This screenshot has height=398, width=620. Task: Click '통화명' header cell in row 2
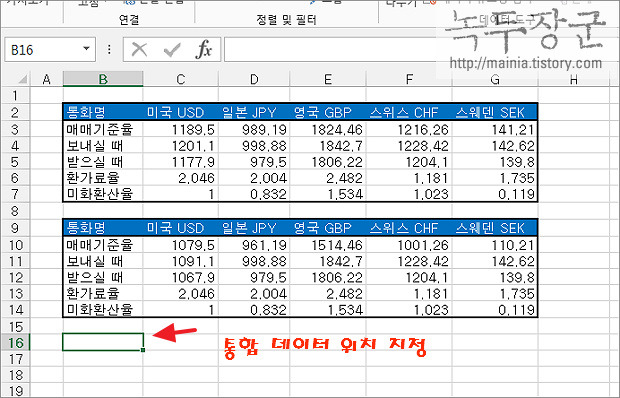tap(103, 112)
